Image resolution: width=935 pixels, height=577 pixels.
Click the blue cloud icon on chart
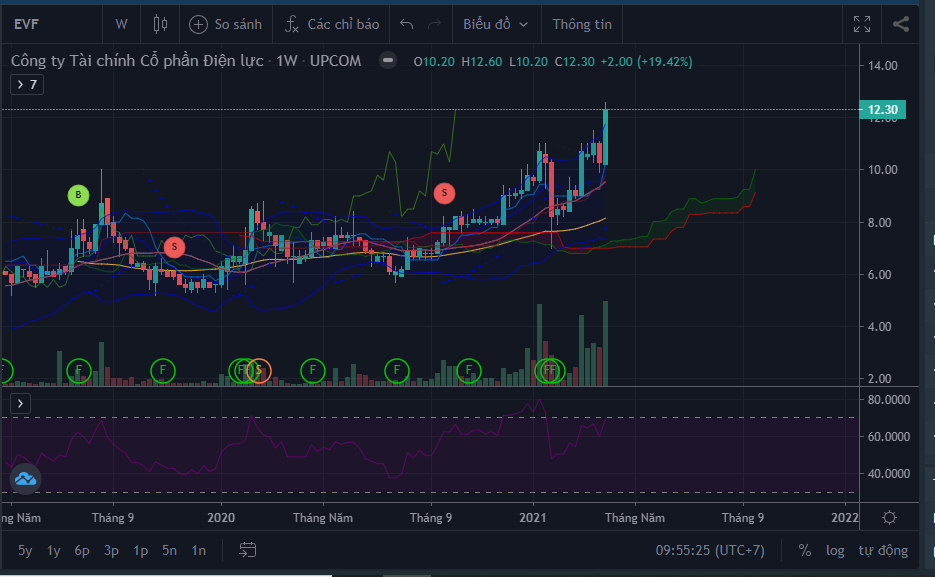click(25, 479)
